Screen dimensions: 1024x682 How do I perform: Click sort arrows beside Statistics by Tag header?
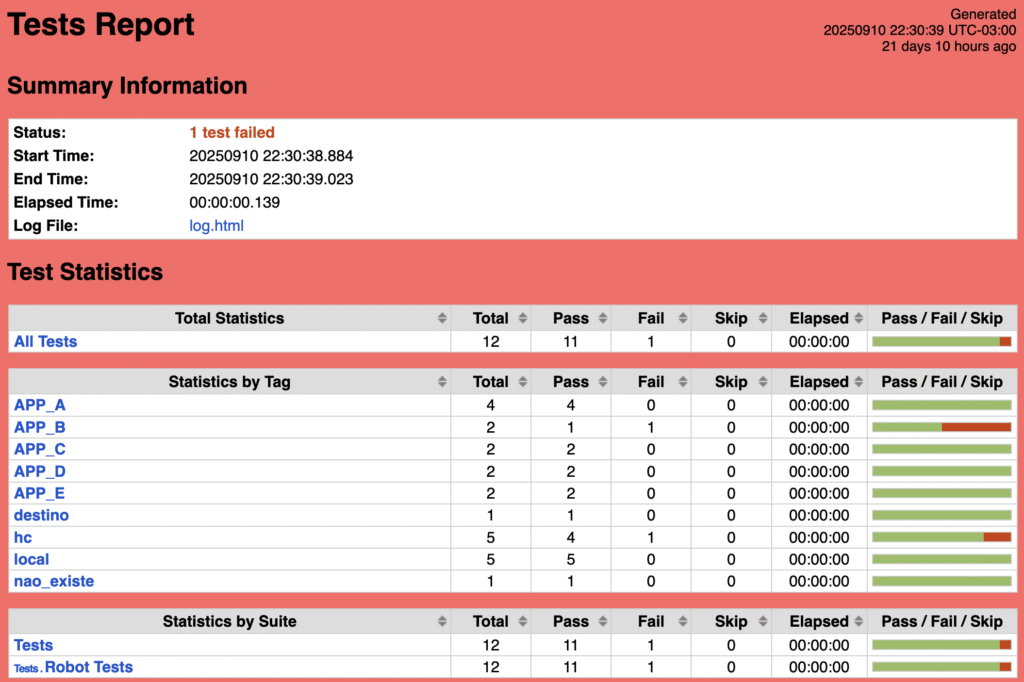441,382
